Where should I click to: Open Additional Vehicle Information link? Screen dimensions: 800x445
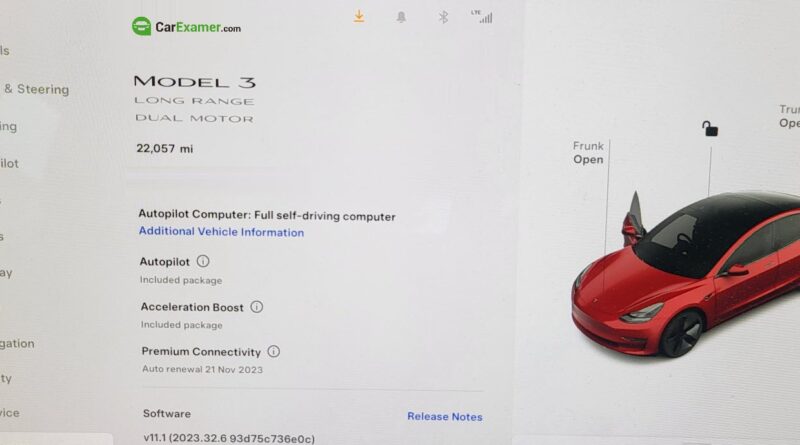coord(221,232)
